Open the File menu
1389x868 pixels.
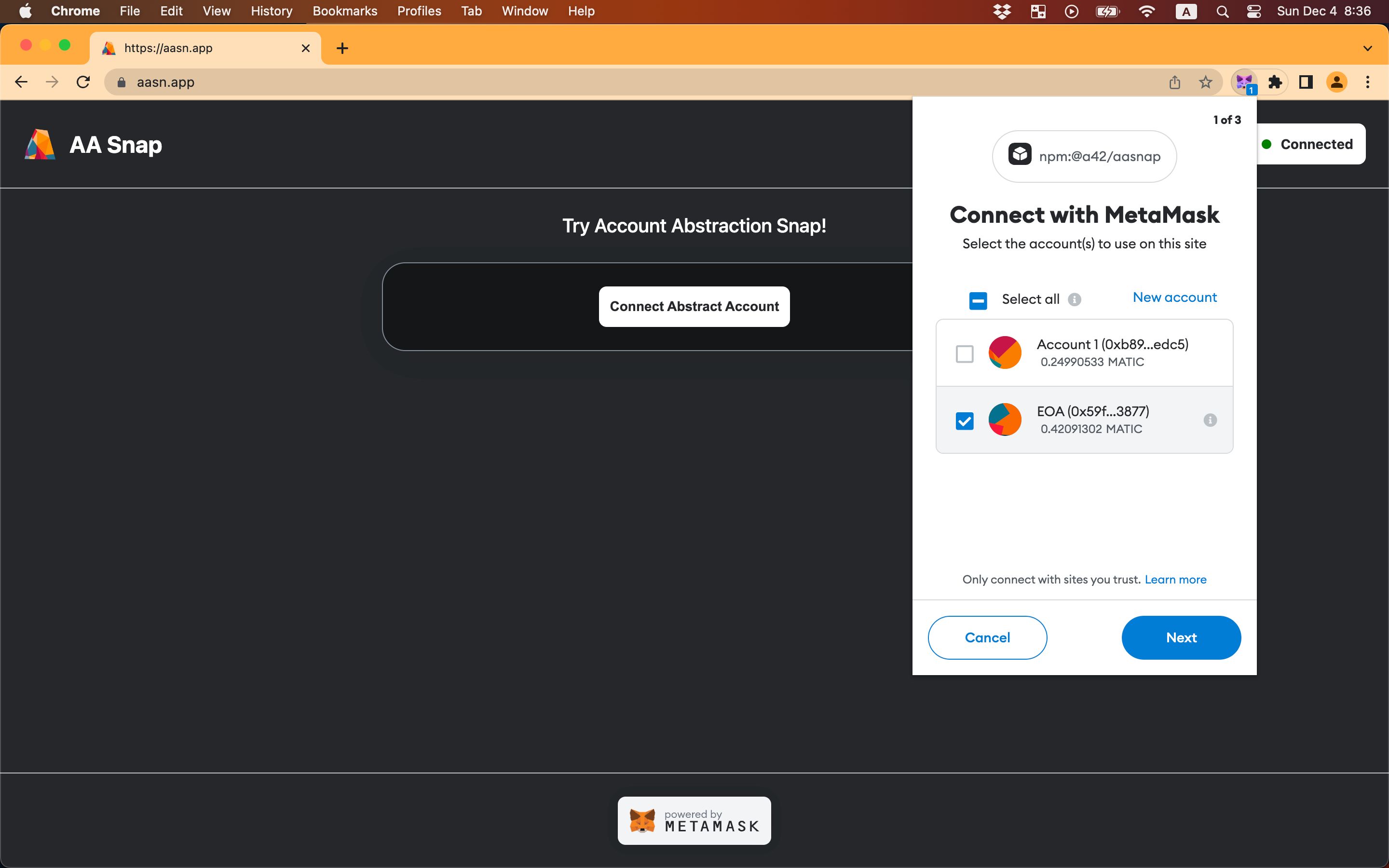pyautogui.click(x=130, y=11)
